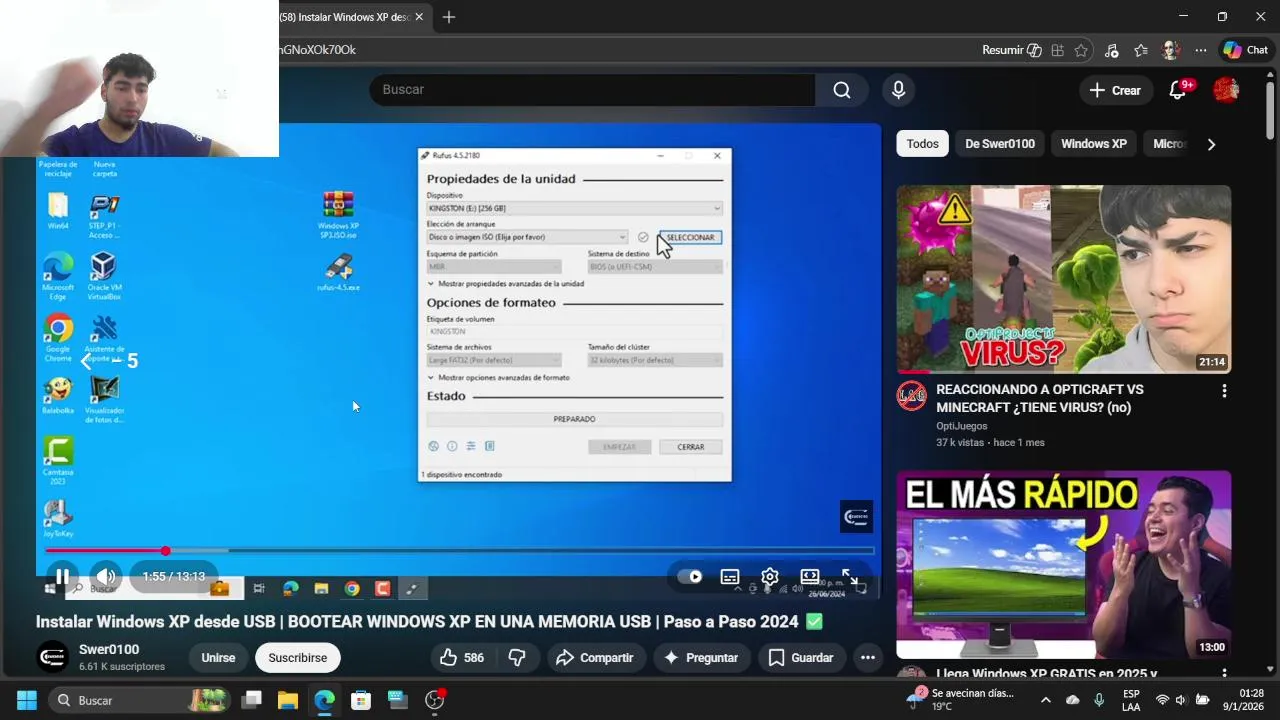
Task: Click the Preguntar button
Action: coord(701,657)
